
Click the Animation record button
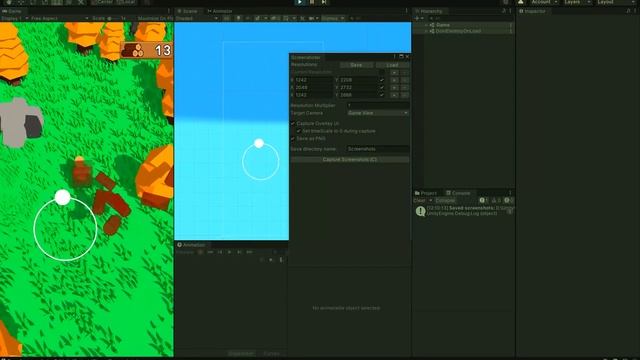point(200,252)
